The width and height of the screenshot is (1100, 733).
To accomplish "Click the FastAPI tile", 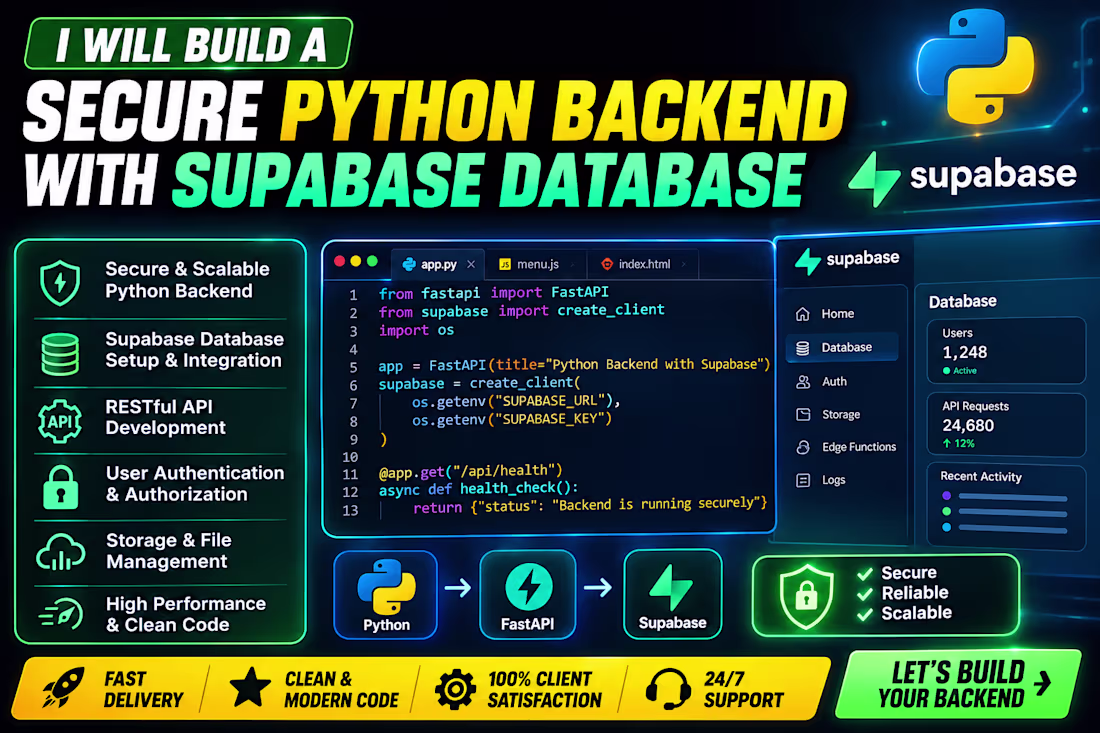I will click(x=528, y=595).
